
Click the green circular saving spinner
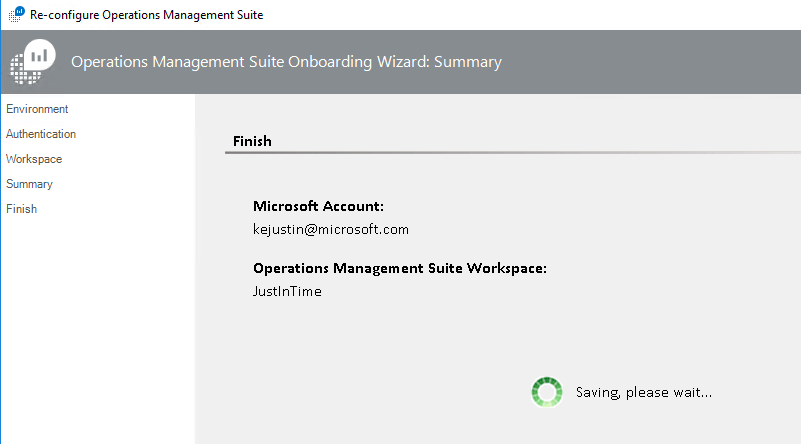click(546, 392)
